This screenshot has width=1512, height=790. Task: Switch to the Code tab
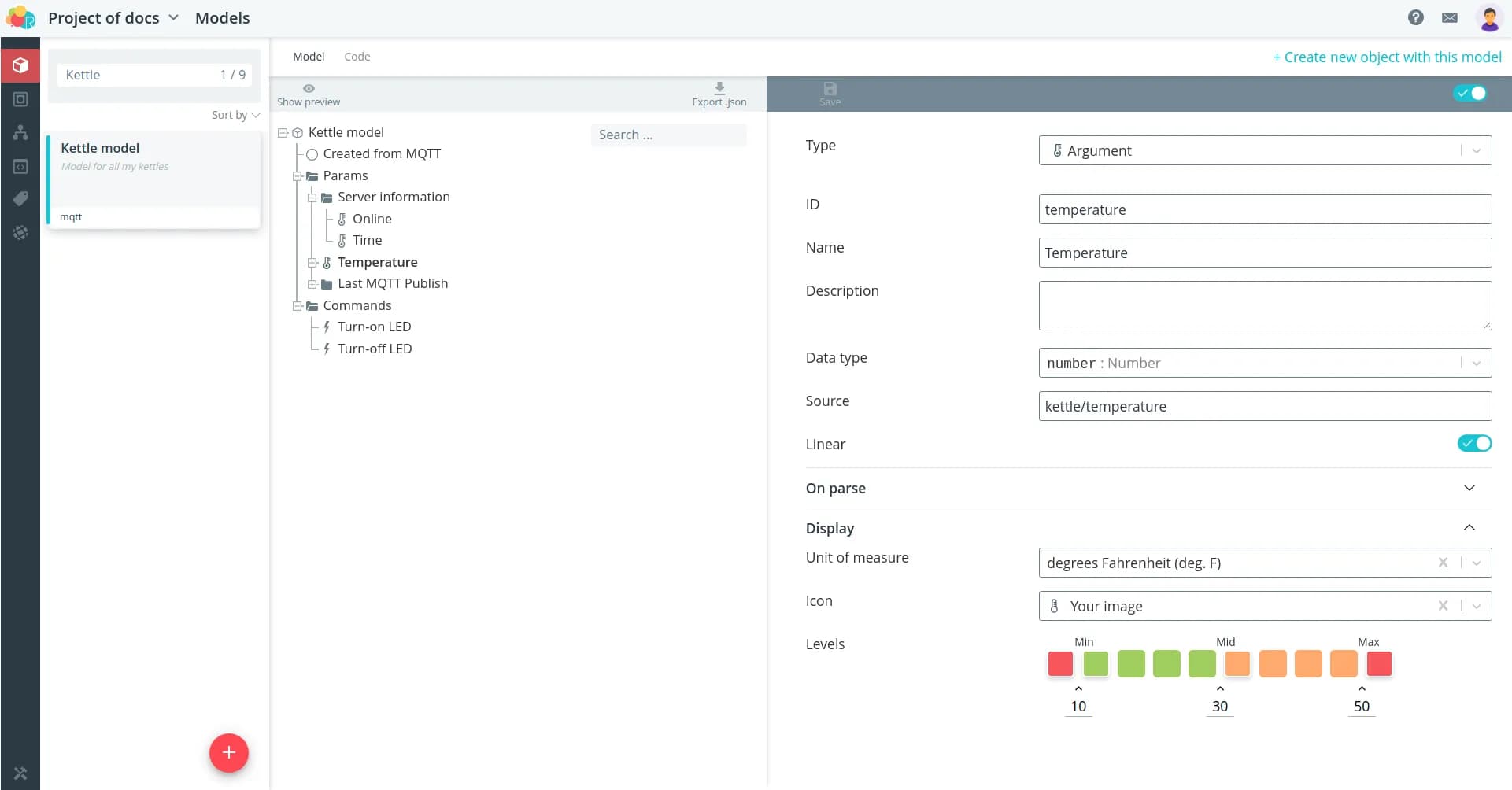357,57
